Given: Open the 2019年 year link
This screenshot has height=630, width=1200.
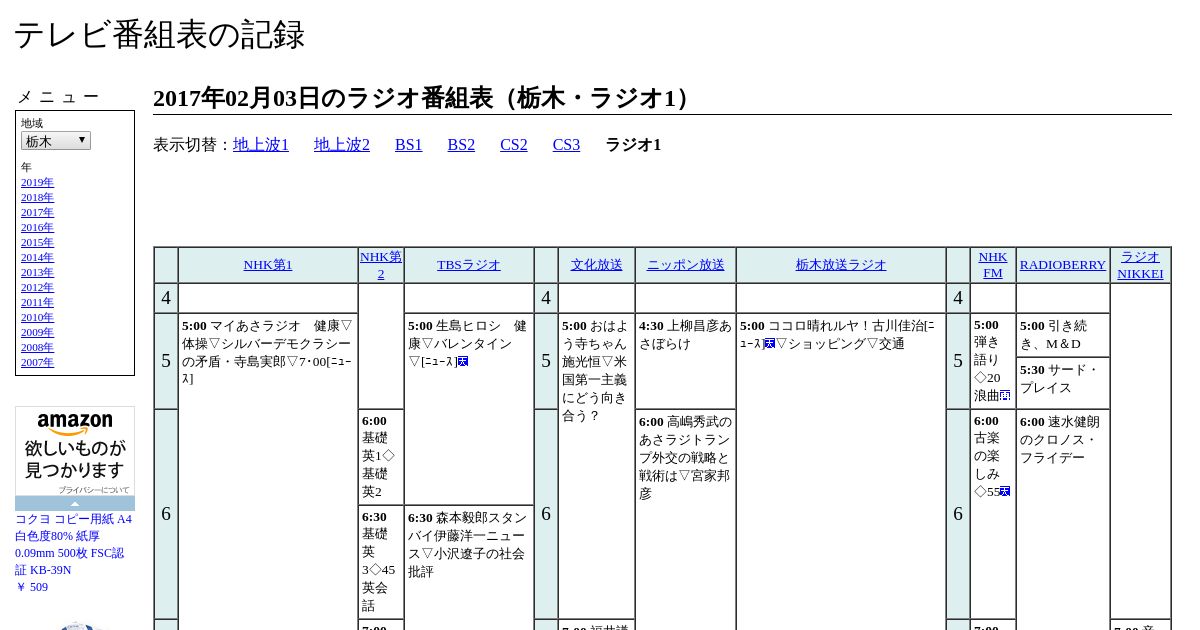Looking at the screenshot, I should 37,182.
